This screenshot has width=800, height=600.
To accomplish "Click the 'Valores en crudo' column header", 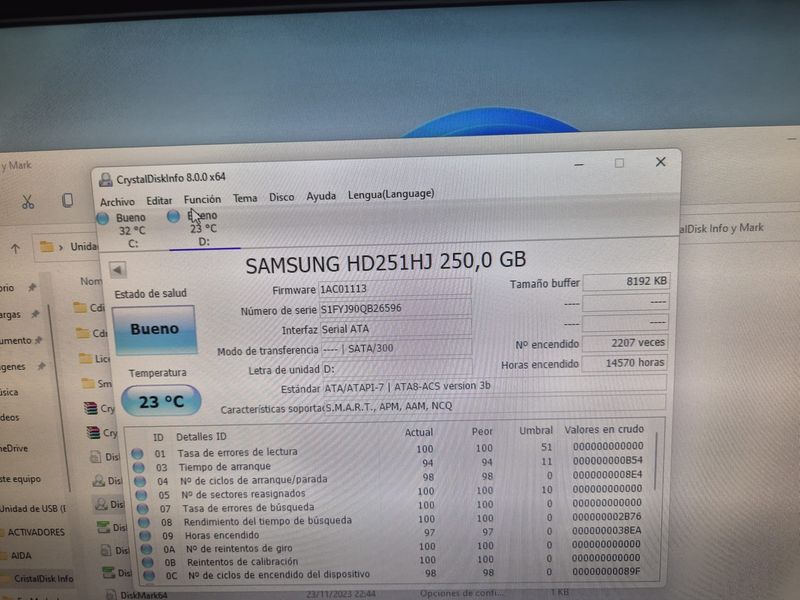I will pos(604,430).
